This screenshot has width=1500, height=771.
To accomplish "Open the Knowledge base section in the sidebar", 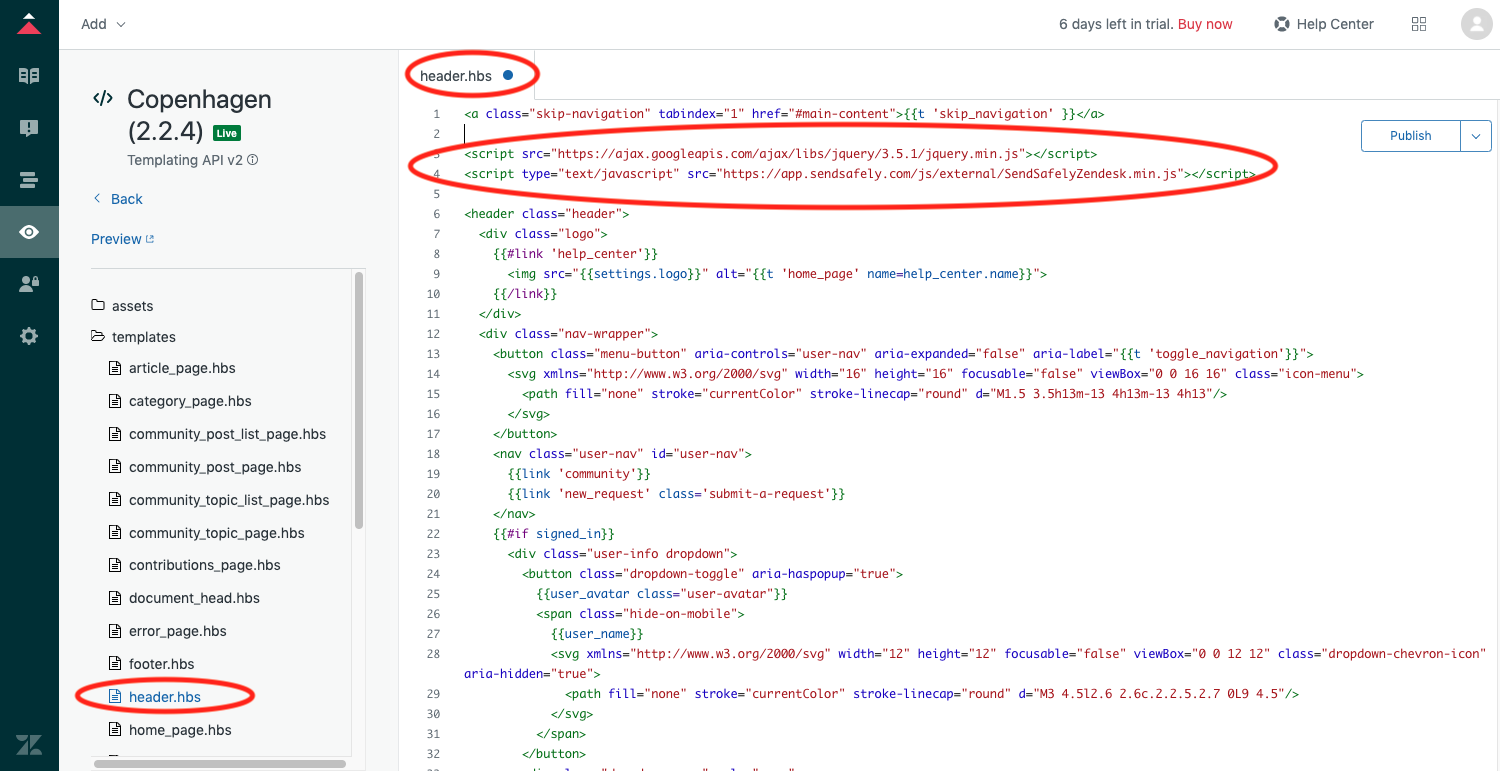I will (x=29, y=75).
